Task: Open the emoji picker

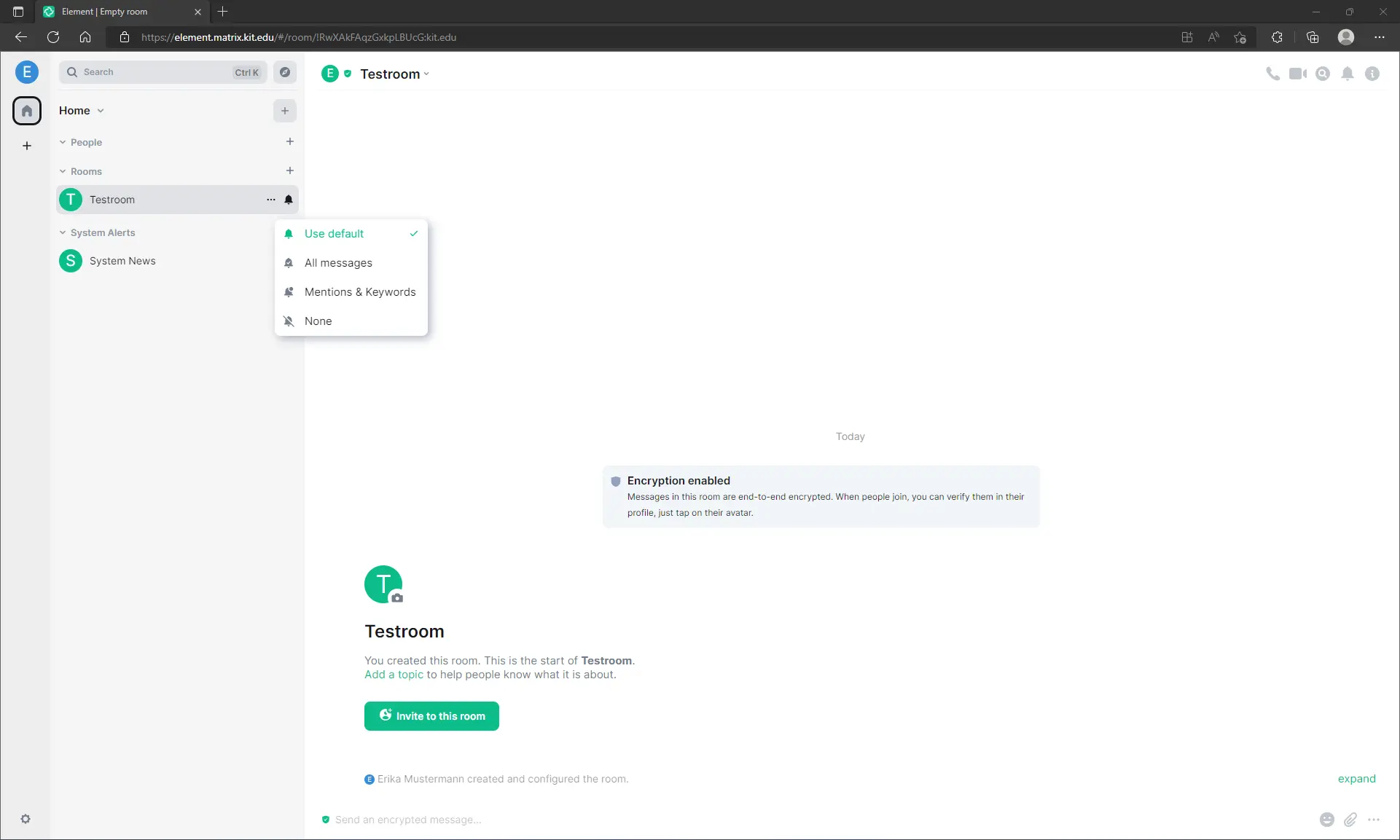Action: 1326,820
